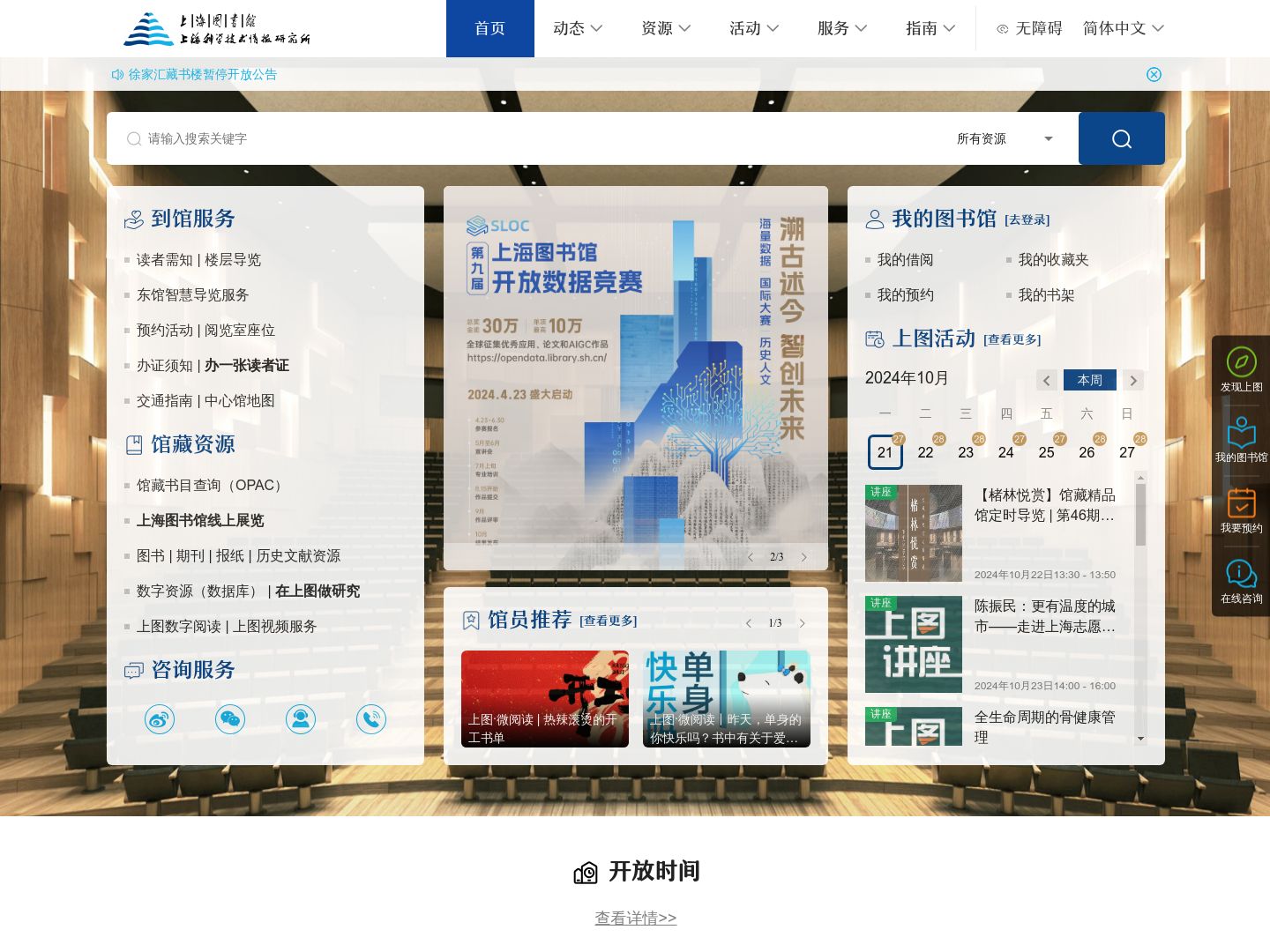This screenshot has height=952, width=1270.
Task: Open the 楮林悦赏 event thumbnail
Action: coord(914,533)
